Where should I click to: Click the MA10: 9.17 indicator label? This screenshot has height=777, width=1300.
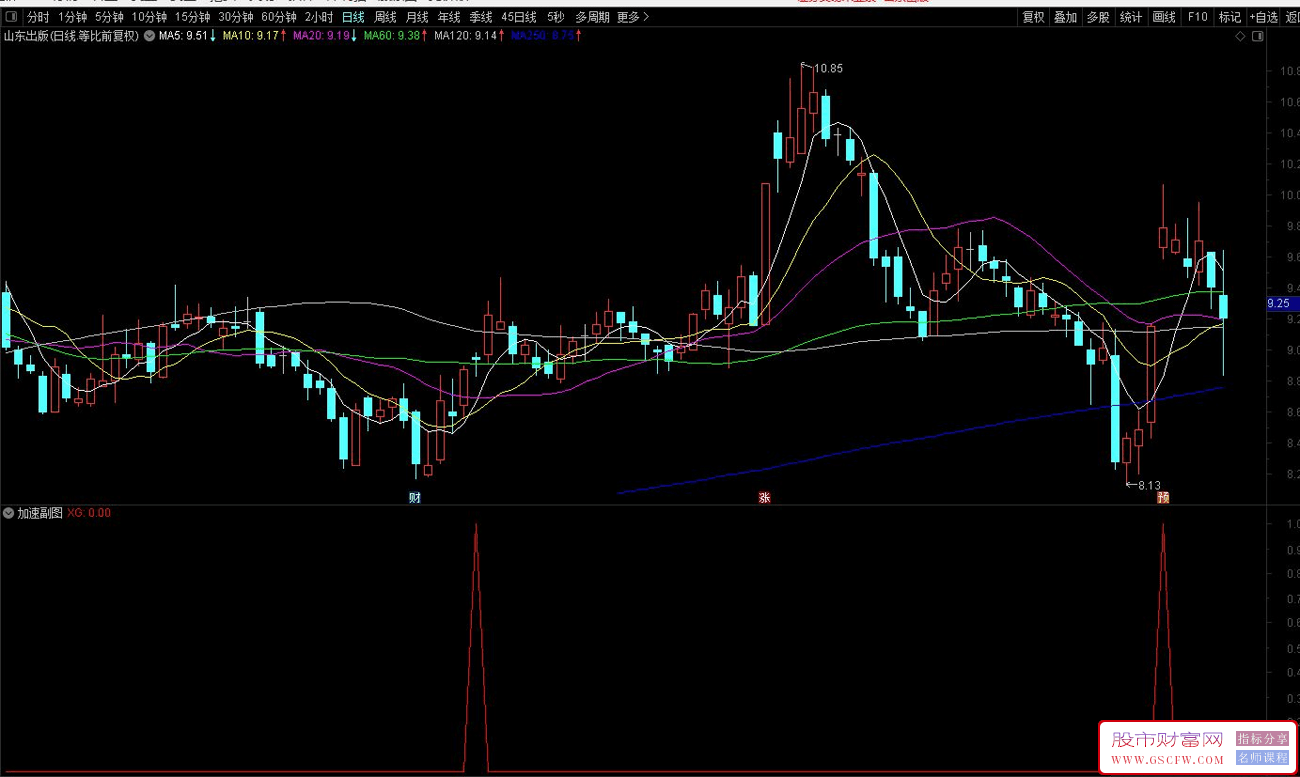coord(250,36)
